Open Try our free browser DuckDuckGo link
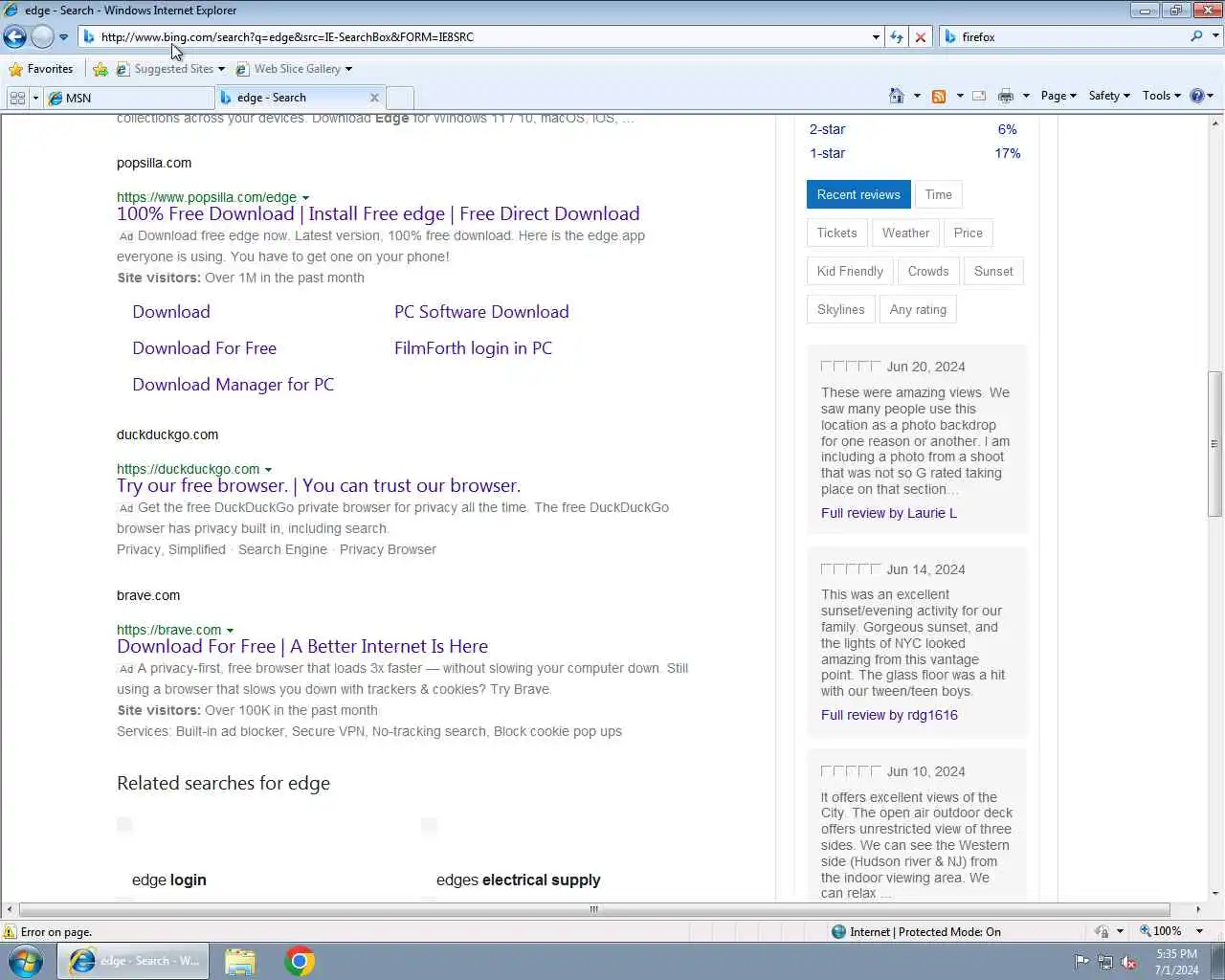The image size is (1225, 980). coord(319,486)
